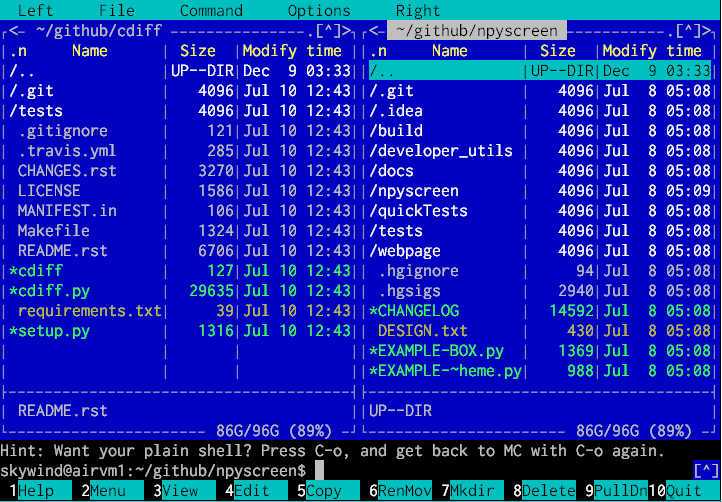Select /developer_utils directory
Viewport: 722px width, 502px height.
[540, 151]
